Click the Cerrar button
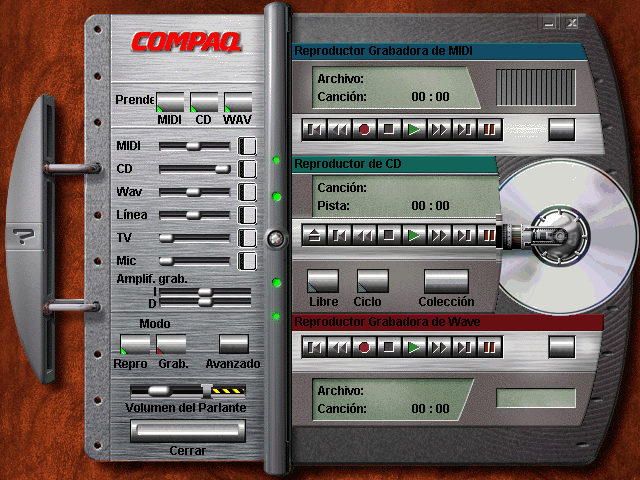640x480 pixels. point(187,431)
